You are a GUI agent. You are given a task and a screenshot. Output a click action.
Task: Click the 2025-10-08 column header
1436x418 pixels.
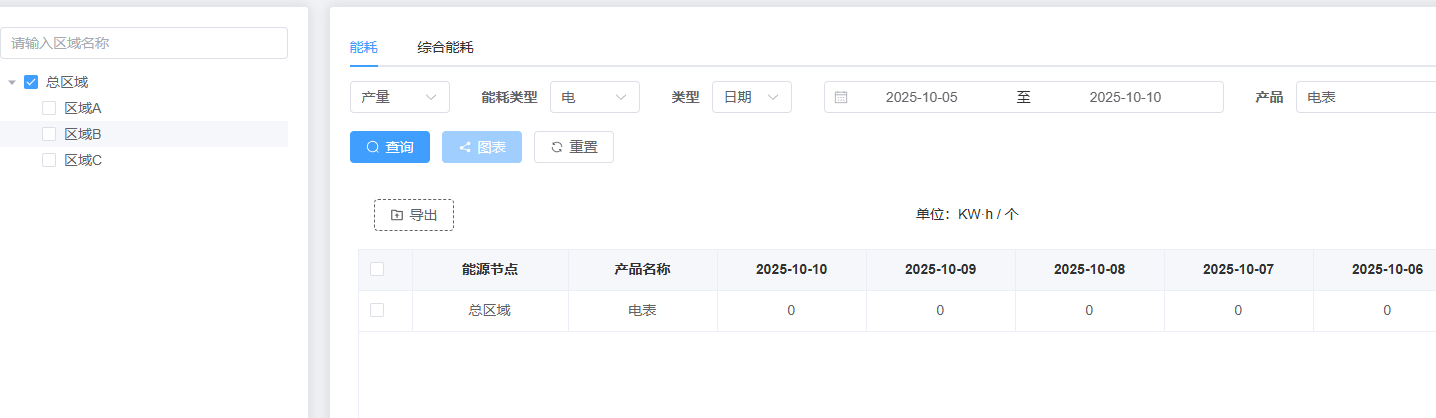click(1089, 269)
